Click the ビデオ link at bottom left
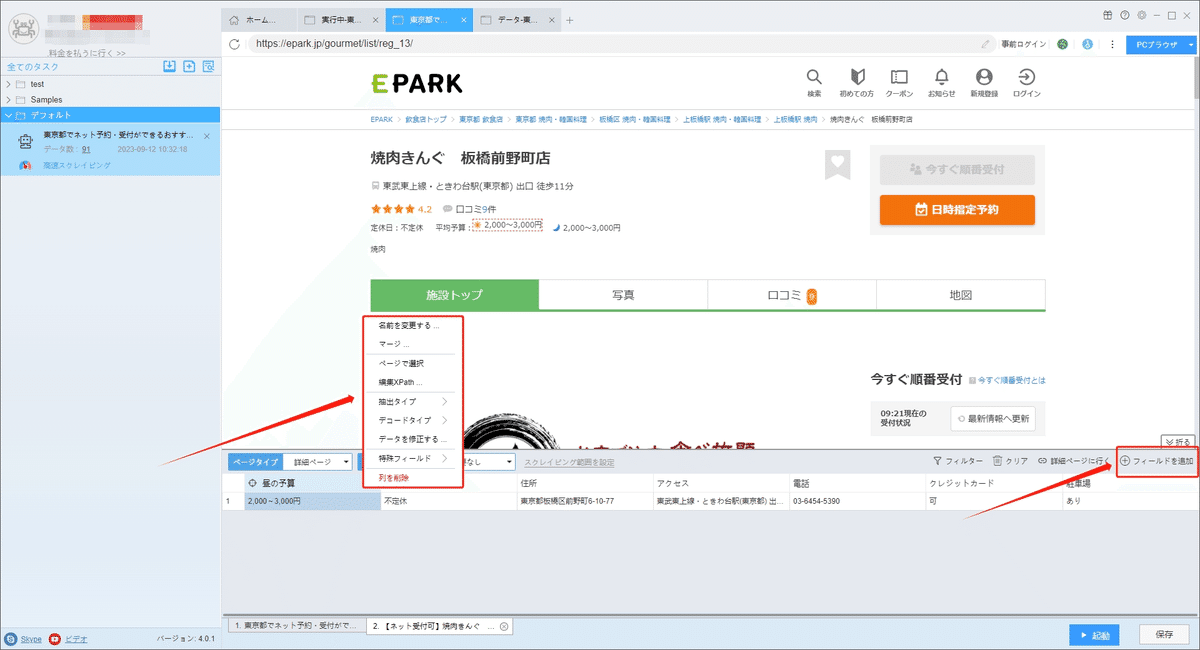 tap(76, 638)
